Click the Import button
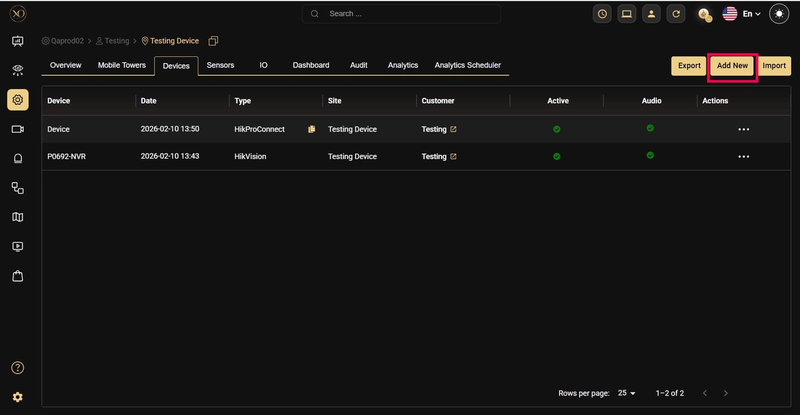The image size is (800, 415). [774, 66]
